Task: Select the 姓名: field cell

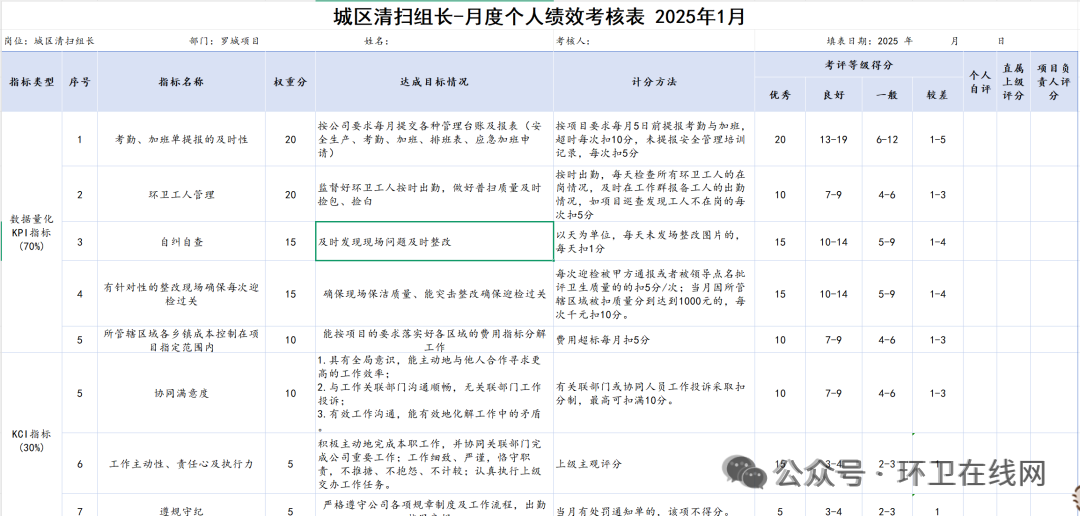Action: coord(377,41)
